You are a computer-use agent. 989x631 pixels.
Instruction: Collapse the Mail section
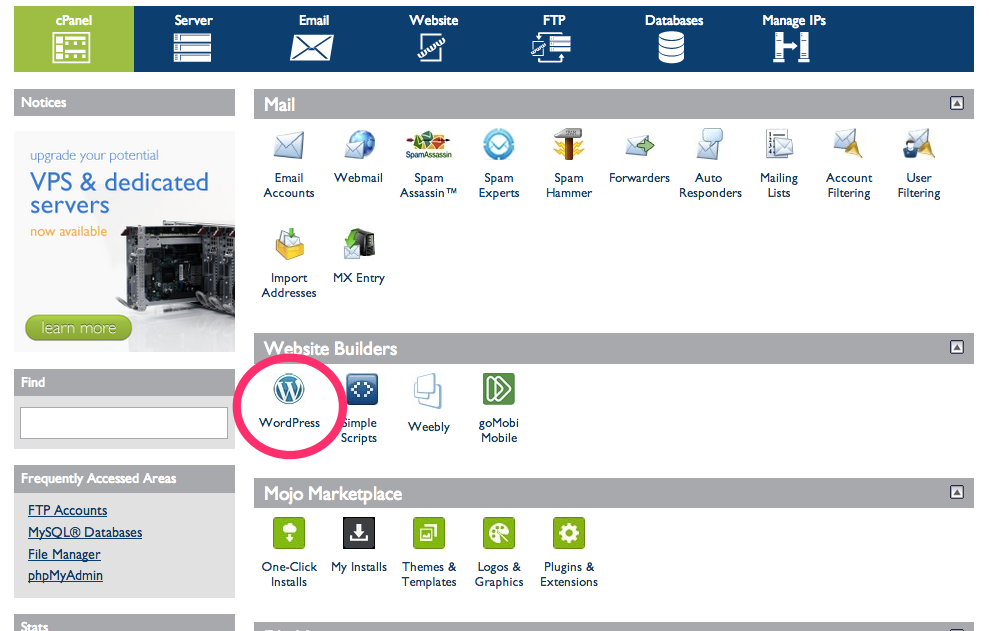957,103
